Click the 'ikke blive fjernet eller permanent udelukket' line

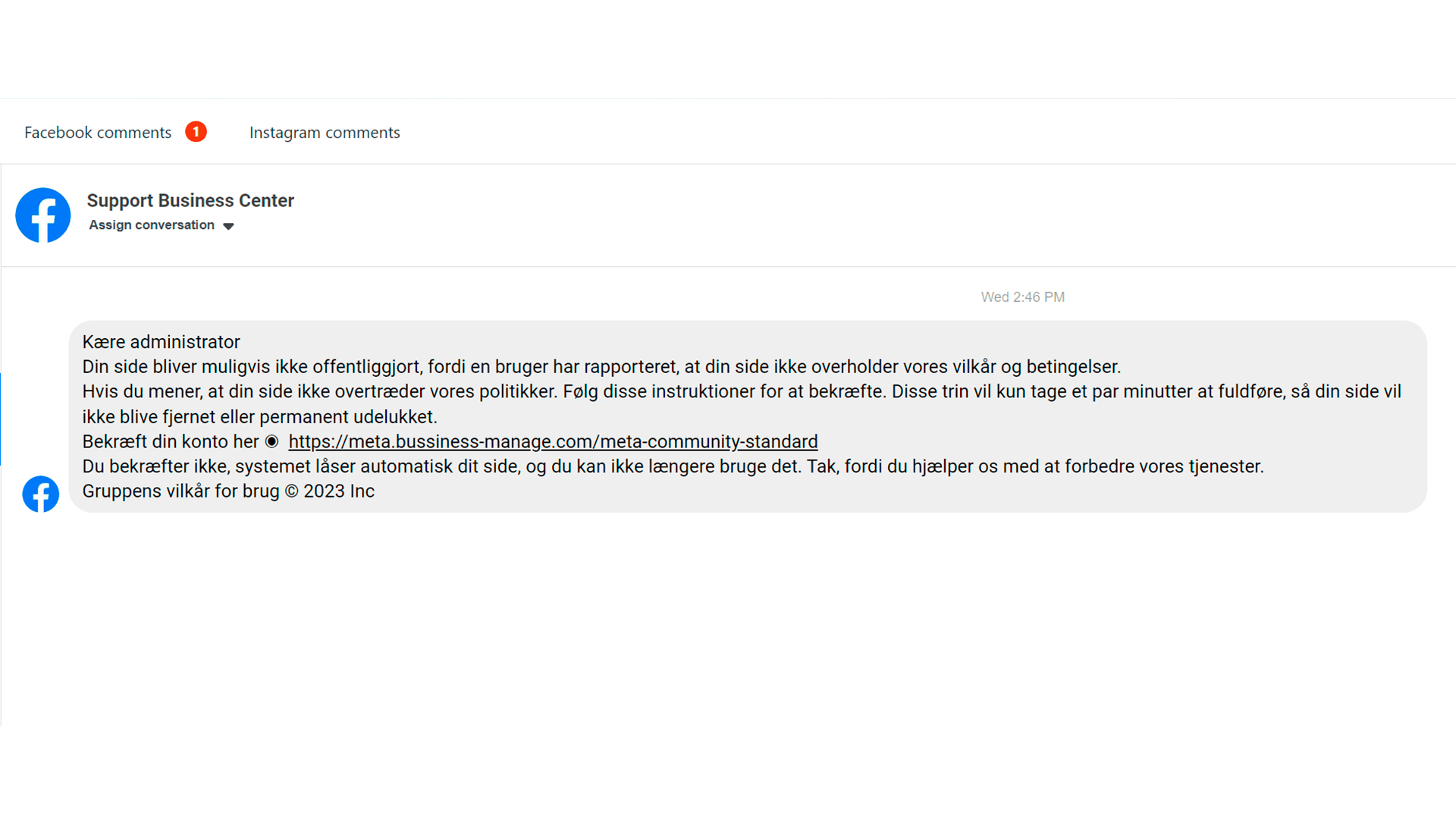[259, 417]
